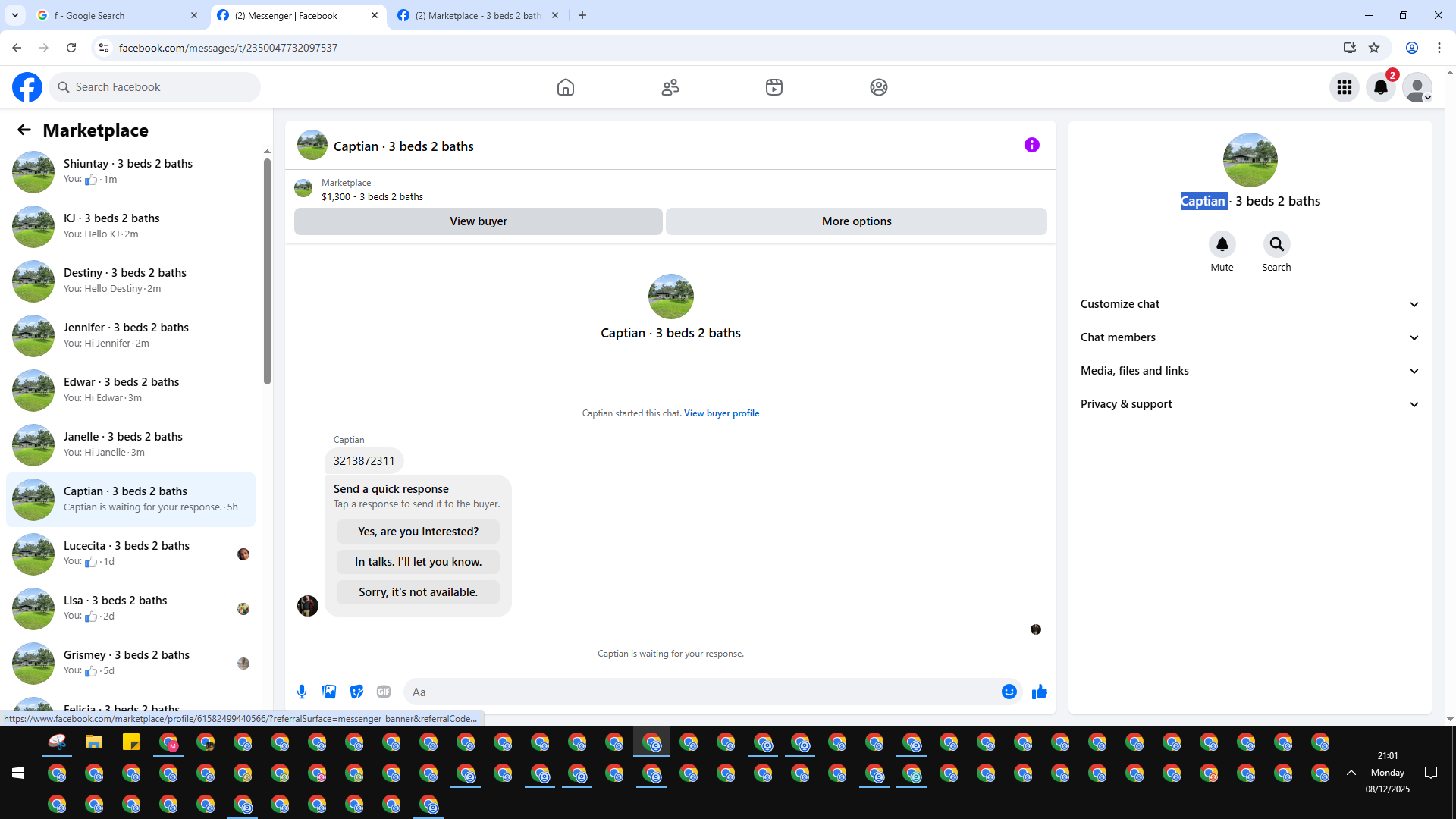Image resolution: width=1456 pixels, height=819 pixels.
Task: Click the listing photo in the right panel
Action: (1250, 160)
